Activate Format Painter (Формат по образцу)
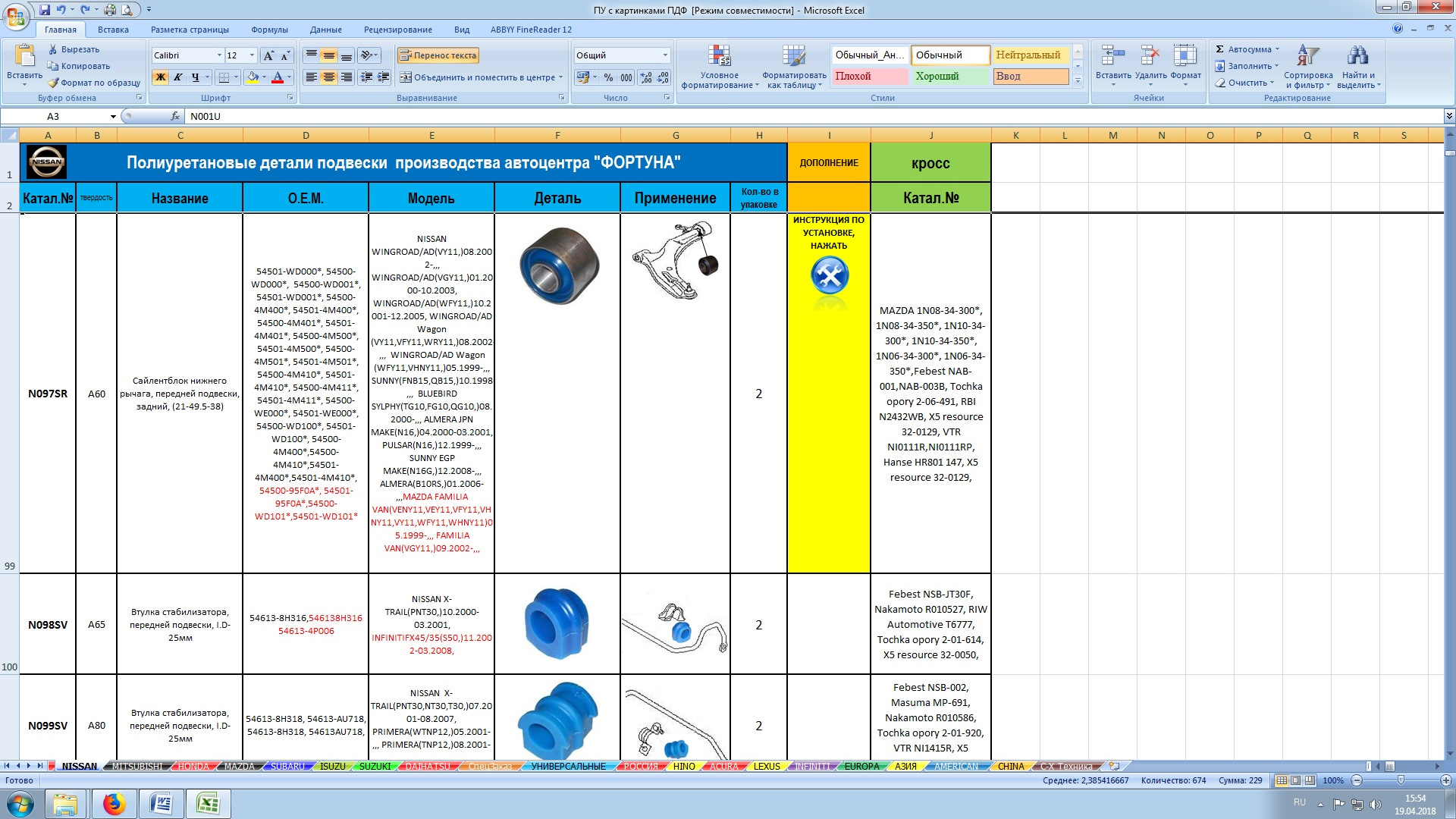This screenshot has height=819, width=1456. [x=94, y=83]
